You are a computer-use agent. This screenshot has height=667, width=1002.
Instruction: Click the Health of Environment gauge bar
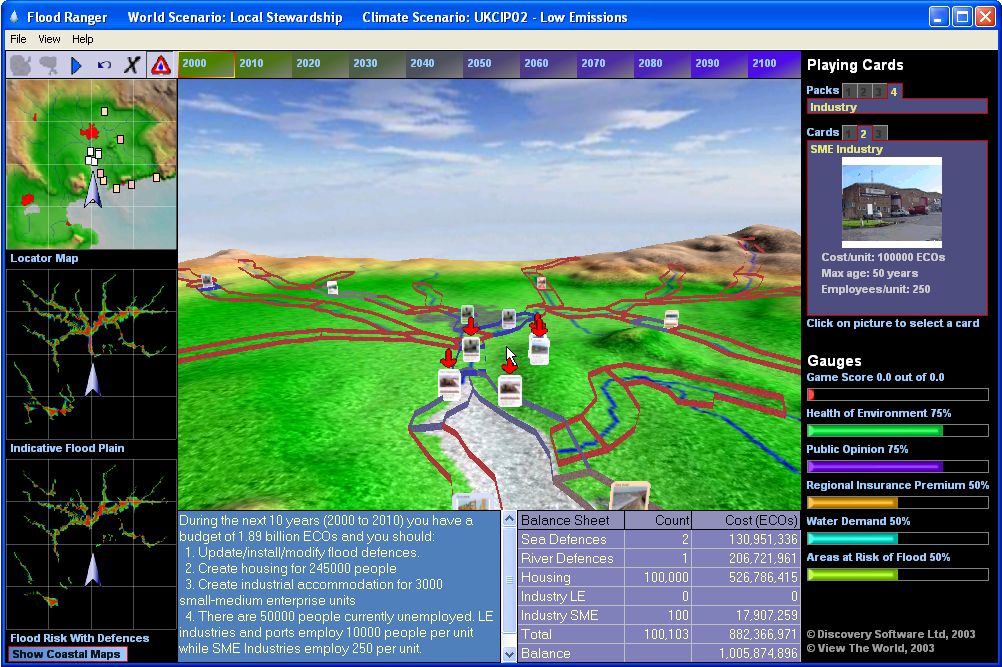point(896,431)
